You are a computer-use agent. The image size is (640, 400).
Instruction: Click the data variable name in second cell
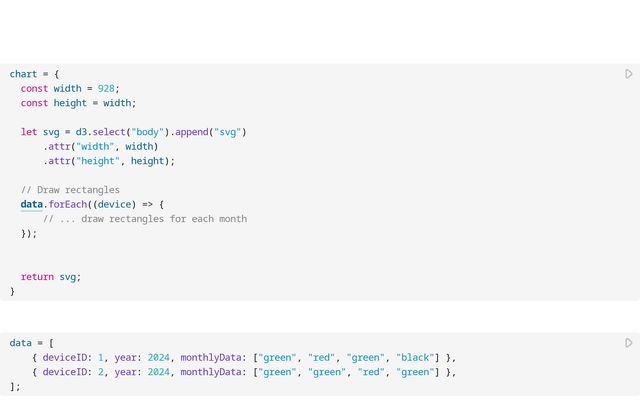[x=20, y=343]
